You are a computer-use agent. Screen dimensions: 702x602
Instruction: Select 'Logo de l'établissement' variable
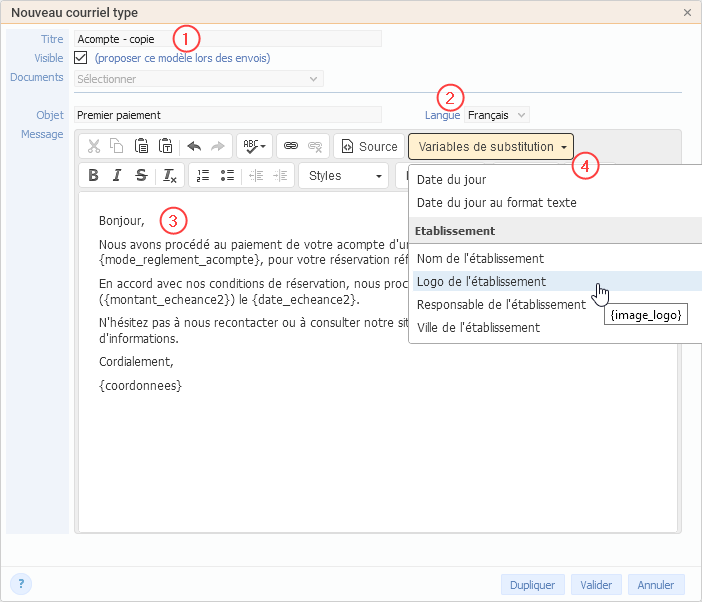pyautogui.click(x=481, y=282)
